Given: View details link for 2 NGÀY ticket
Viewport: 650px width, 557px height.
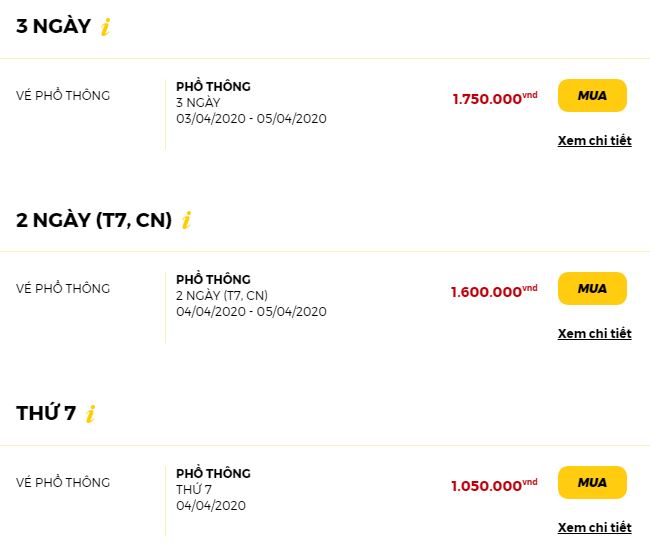Looking at the screenshot, I should pyautogui.click(x=594, y=334).
